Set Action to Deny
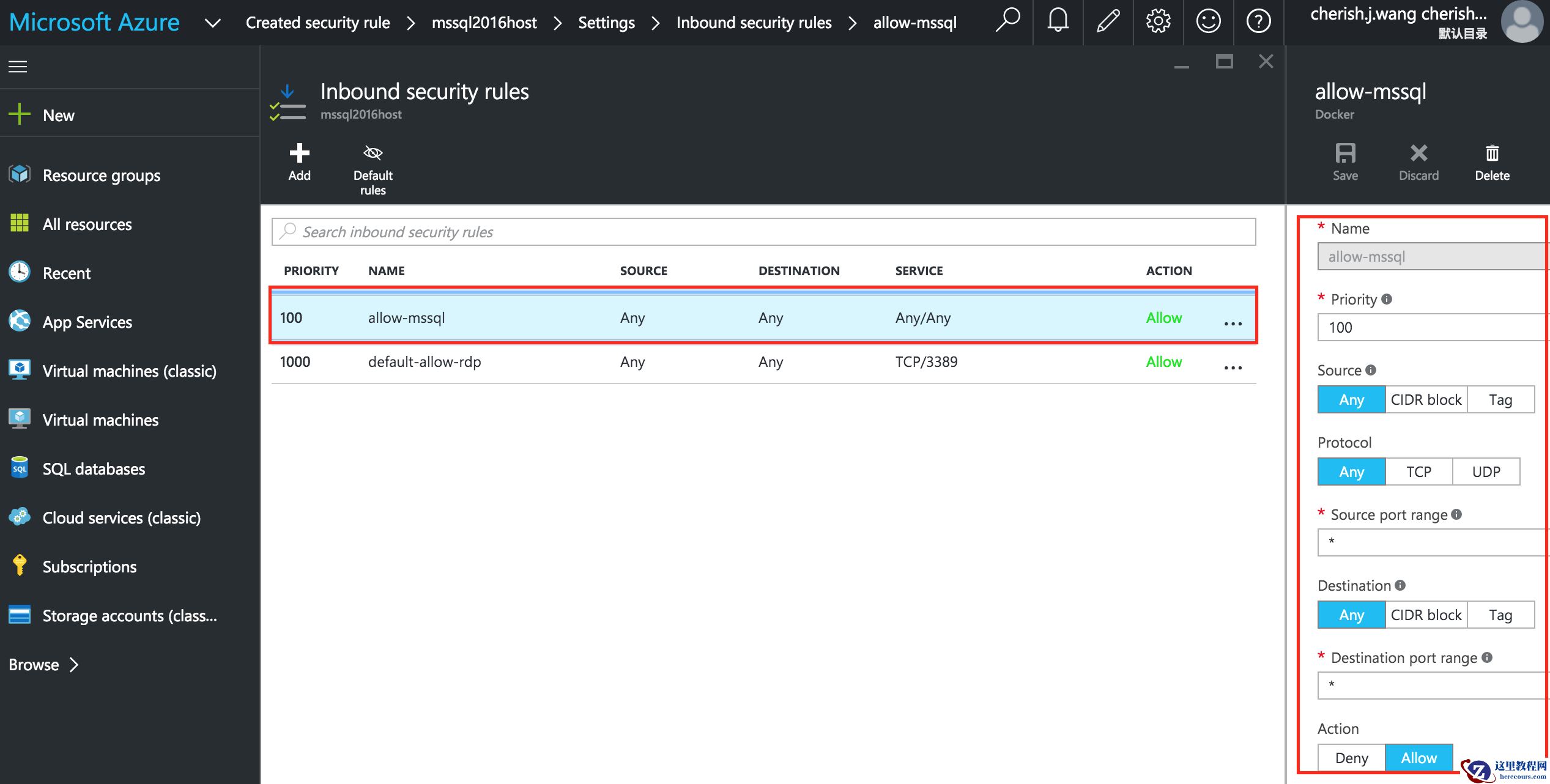The image size is (1550, 784). pyautogui.click(x=1351, y=758)
